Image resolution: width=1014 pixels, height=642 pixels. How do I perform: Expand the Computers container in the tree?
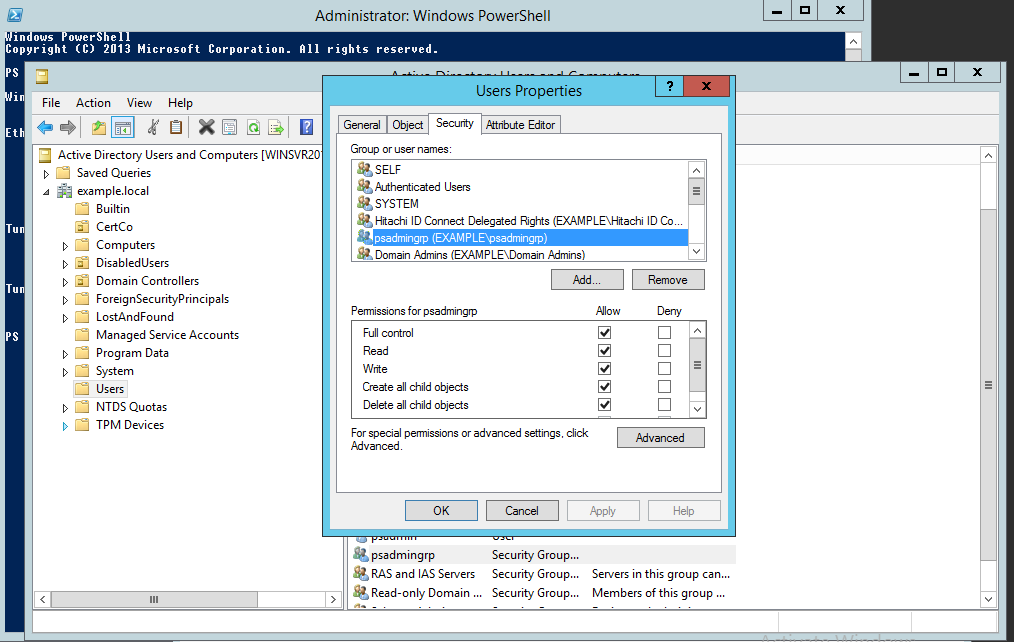[x=64, y=244]
